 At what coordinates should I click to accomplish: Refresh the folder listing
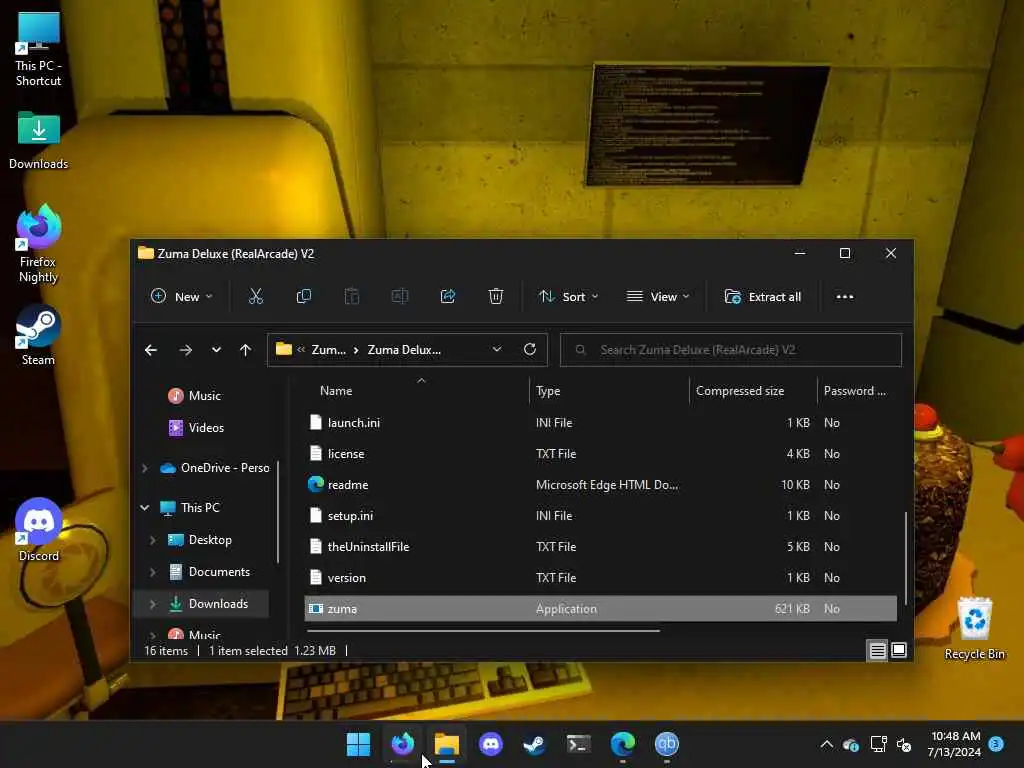pos(530,349)
